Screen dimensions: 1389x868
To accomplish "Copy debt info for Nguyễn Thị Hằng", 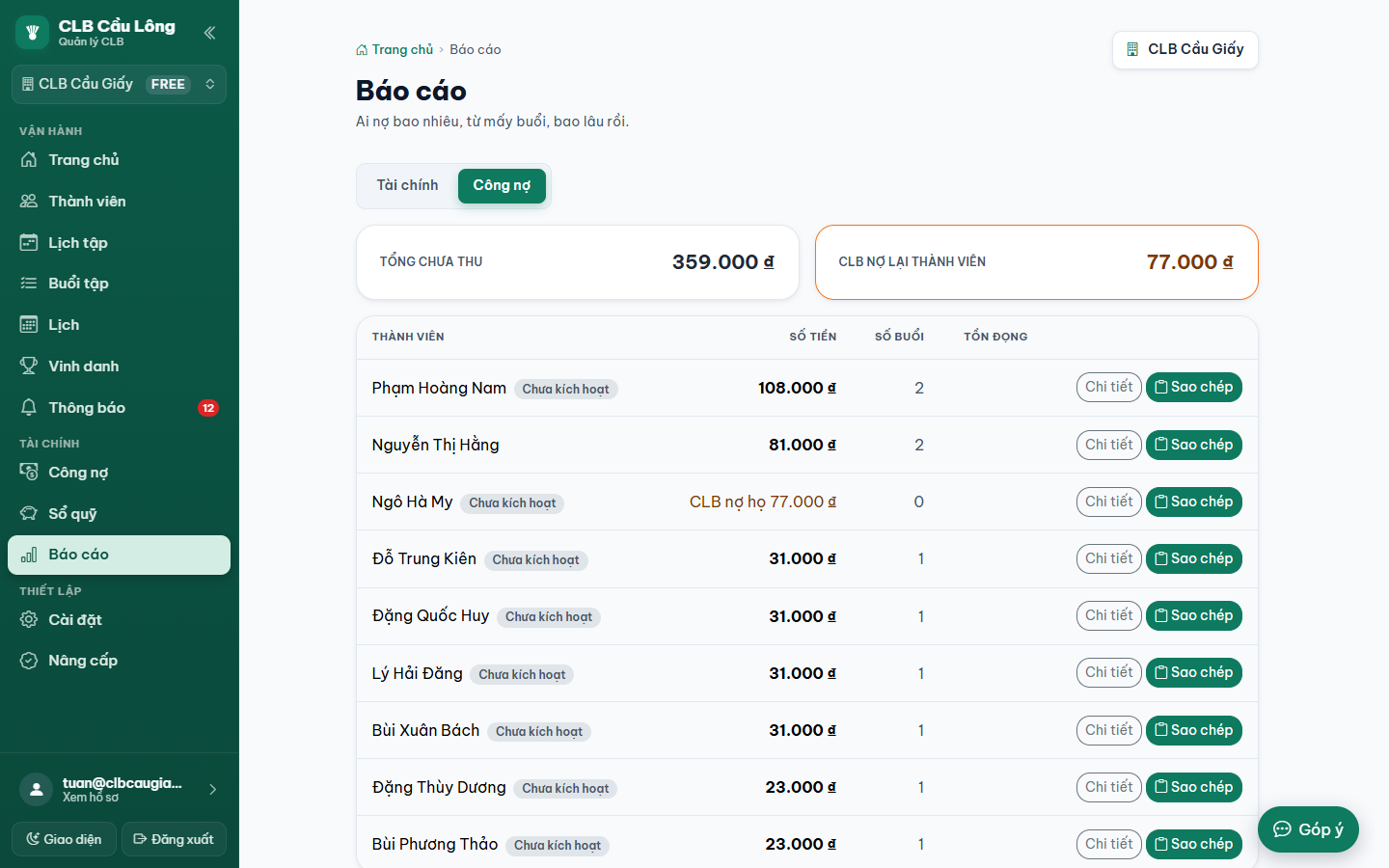I will [x=1194, y=445].
